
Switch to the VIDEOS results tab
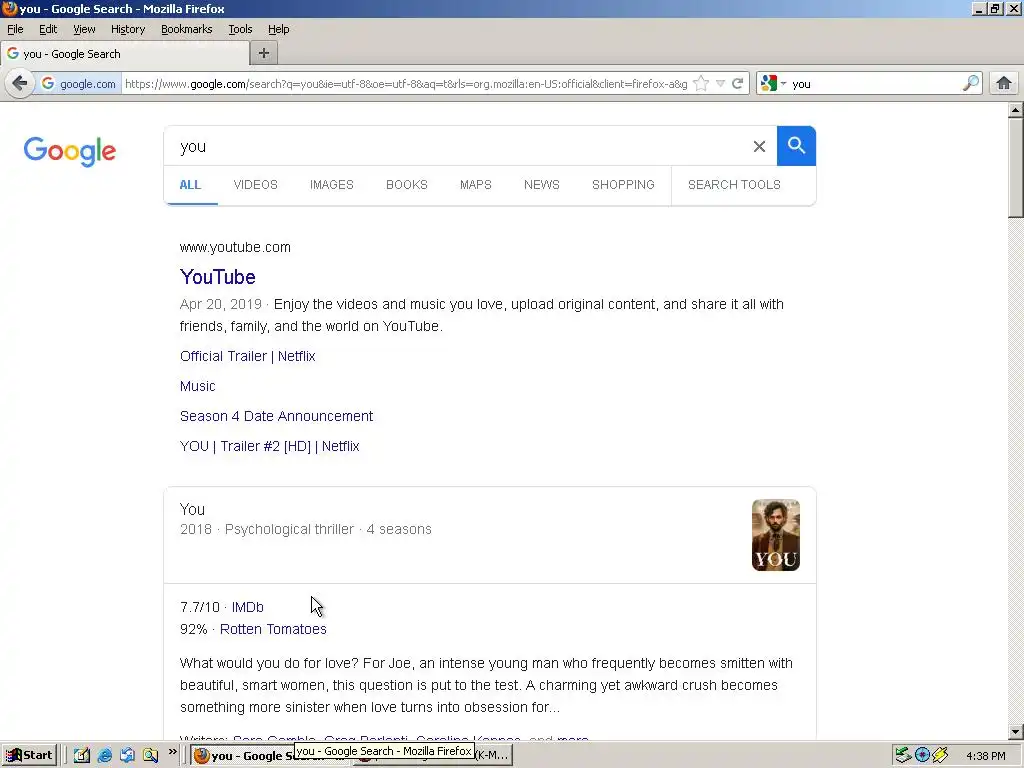click(255, 185)
